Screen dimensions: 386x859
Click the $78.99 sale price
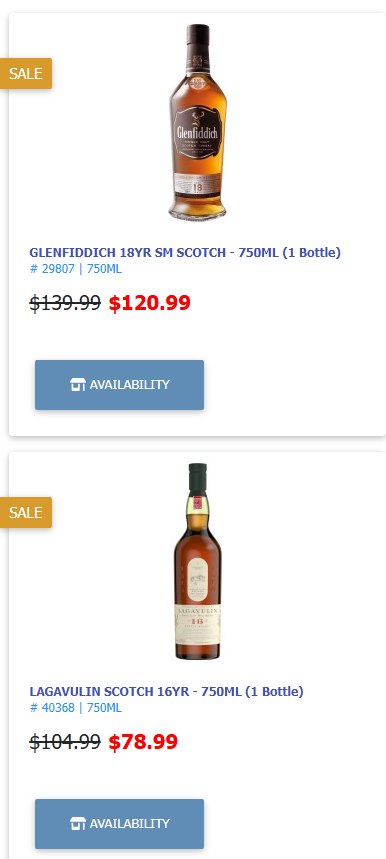[x=143, y=742]
